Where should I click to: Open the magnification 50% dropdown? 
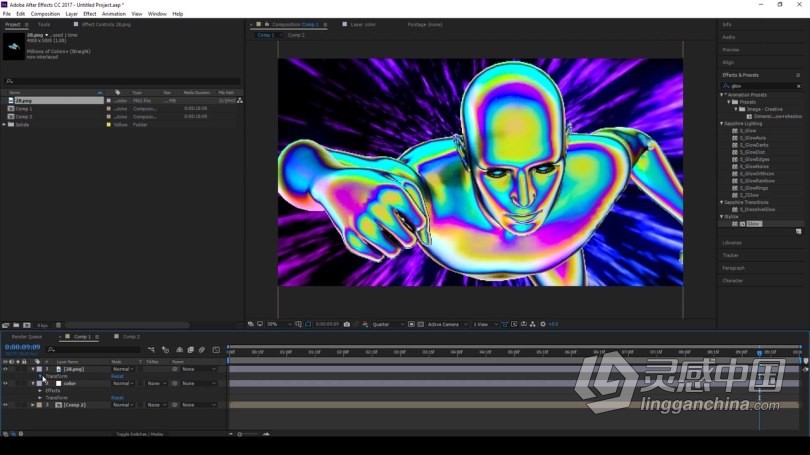(279, 324)
